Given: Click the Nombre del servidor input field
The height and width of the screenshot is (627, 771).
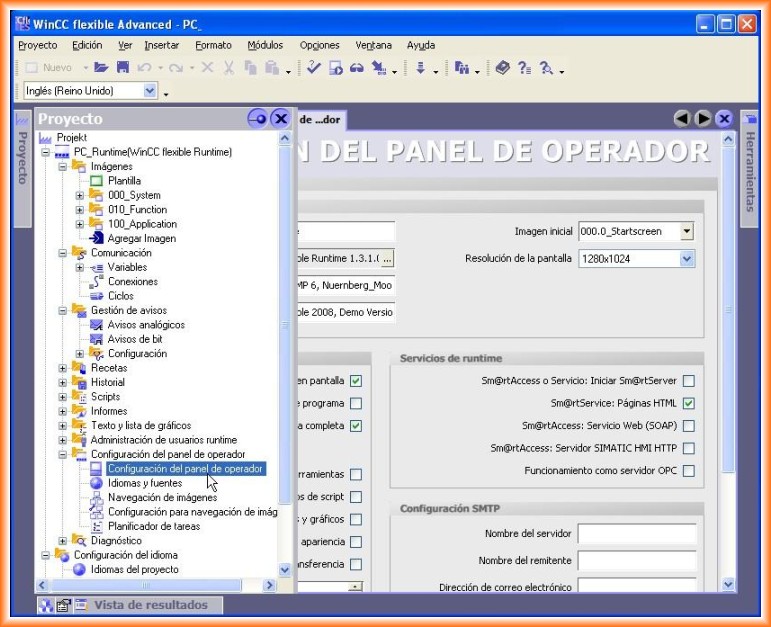Looking at the screenshot, I should tap(636, 534).
